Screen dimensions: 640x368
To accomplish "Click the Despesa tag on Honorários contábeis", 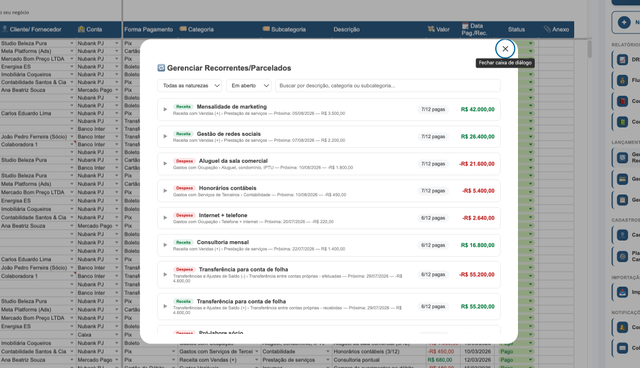I will (x=184, y=188).
